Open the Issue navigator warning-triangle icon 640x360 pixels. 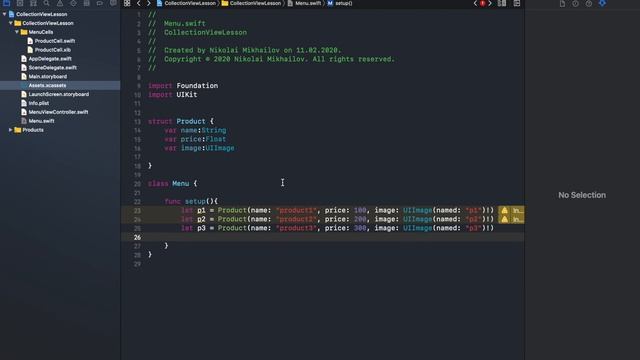click(x=60, y=3)
